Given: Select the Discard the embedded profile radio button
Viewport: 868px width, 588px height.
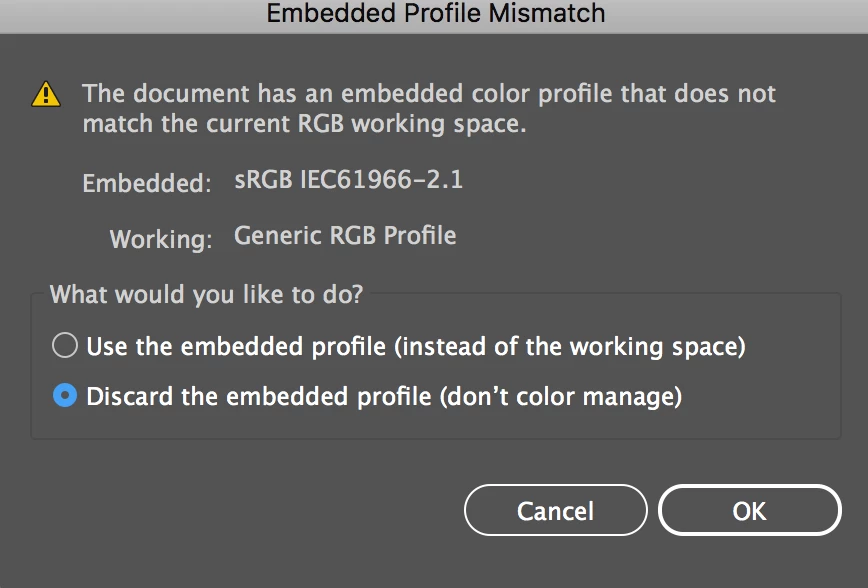Looking at the screenshot, I should [65, 396].
